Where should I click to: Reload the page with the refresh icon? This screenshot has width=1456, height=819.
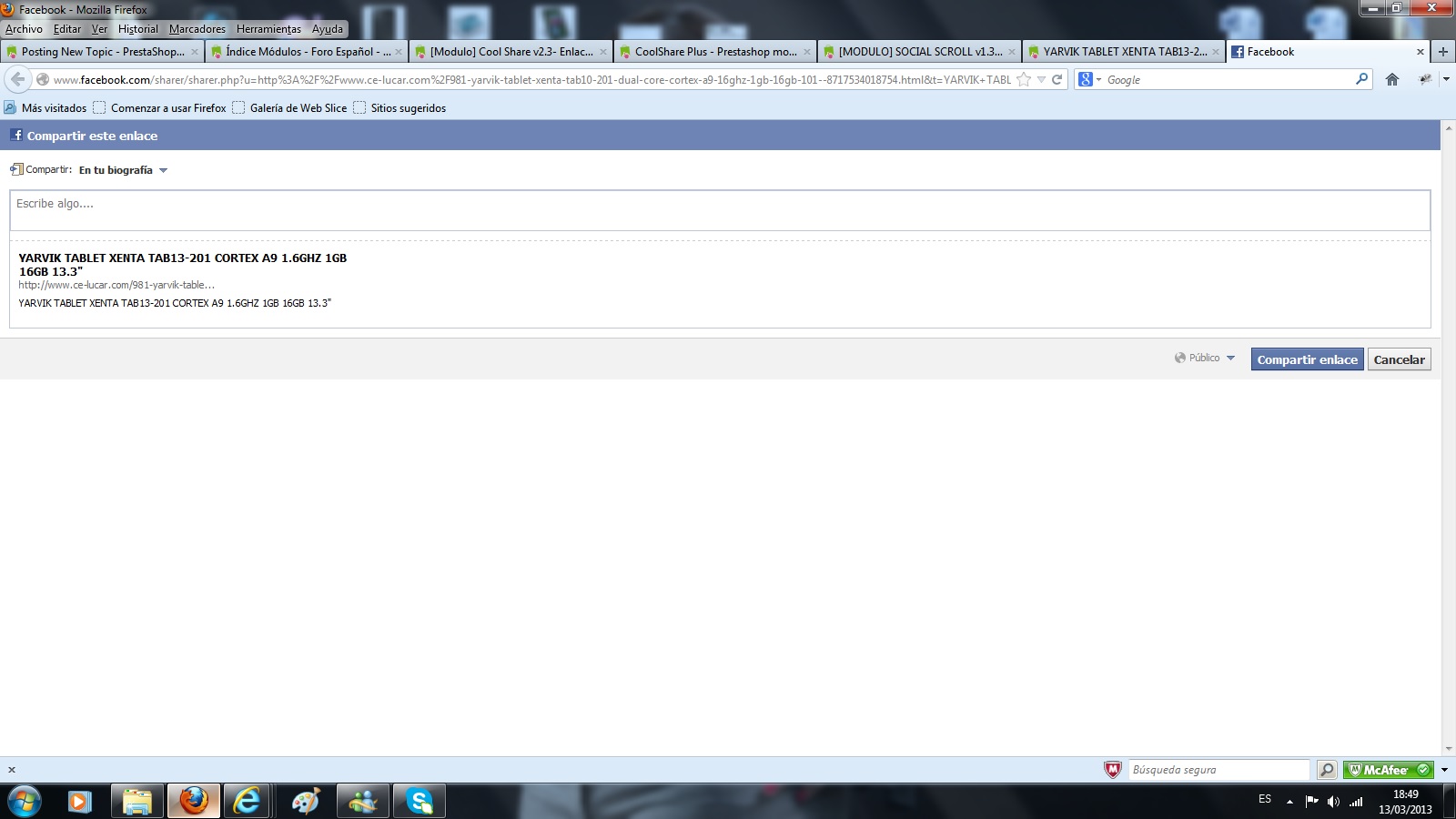1057,79
